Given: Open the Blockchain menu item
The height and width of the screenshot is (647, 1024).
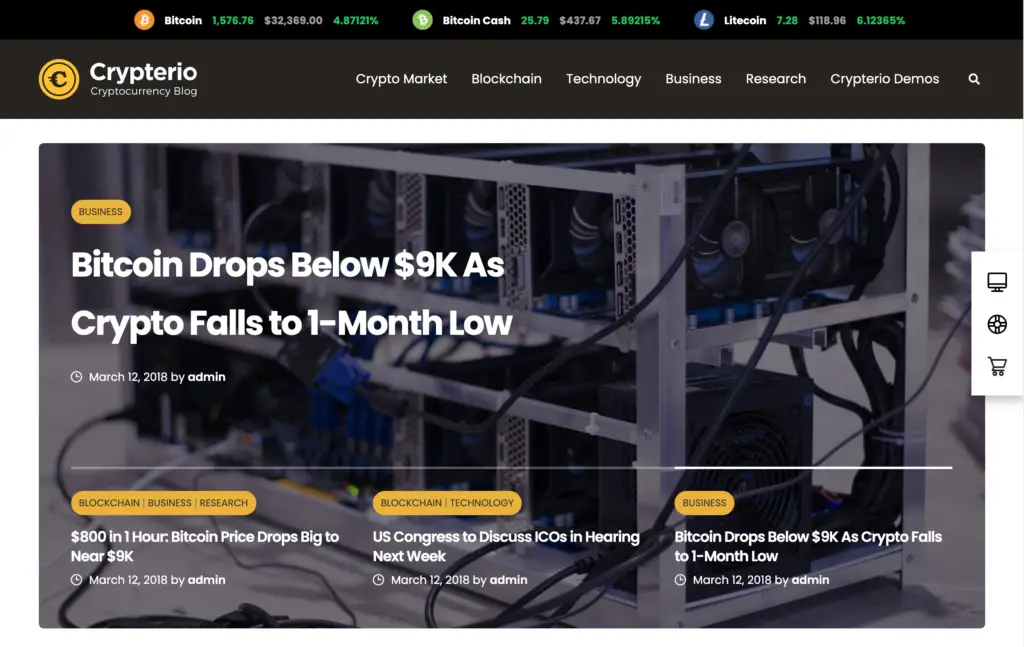Looking at the screenshot, I should pyautogui.click(x=506, y=79).
